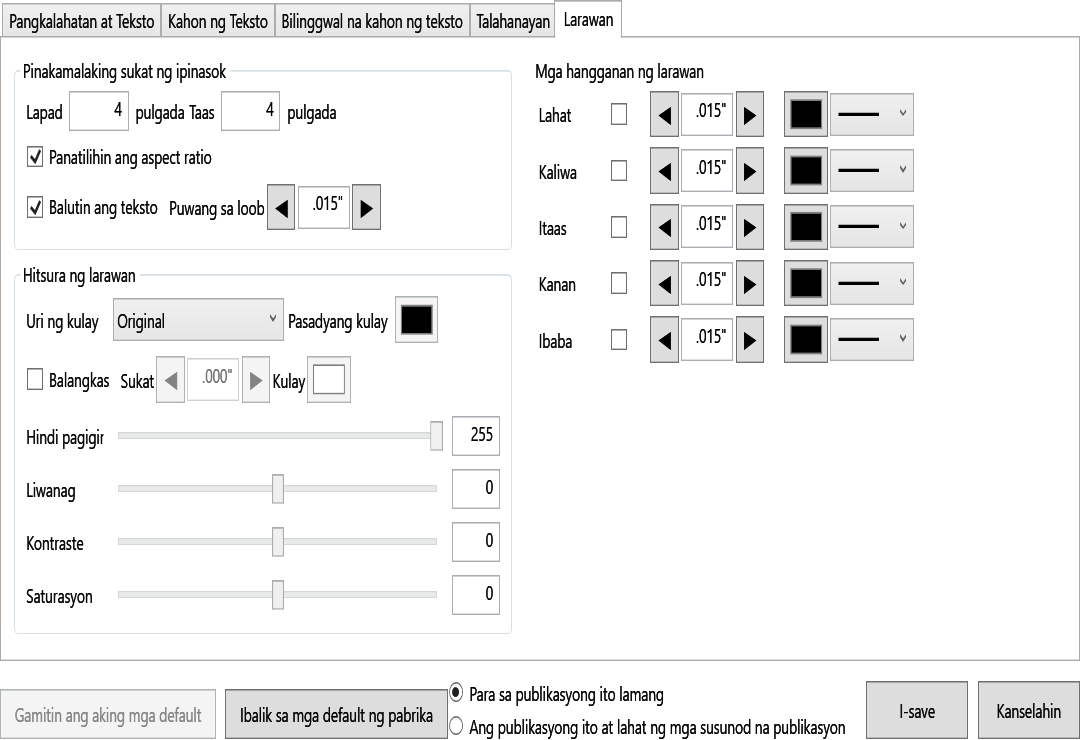
Task: Check the Itaas border checkbox
Action: [x=619, y=227]
